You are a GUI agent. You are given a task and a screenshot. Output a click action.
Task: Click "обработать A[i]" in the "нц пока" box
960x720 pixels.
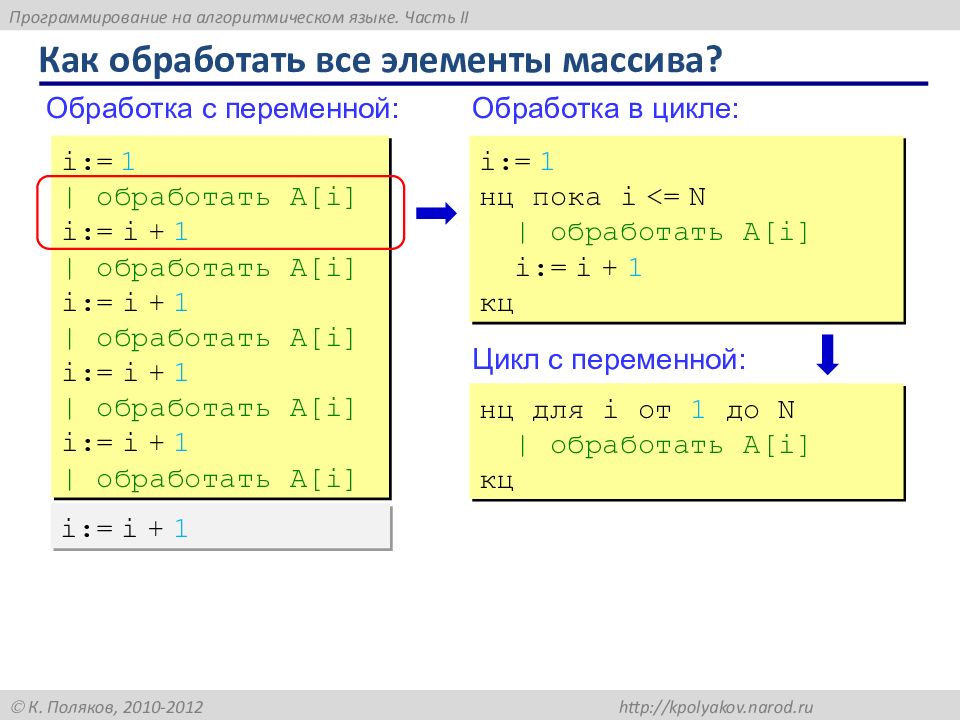click(x=680, y=232)
